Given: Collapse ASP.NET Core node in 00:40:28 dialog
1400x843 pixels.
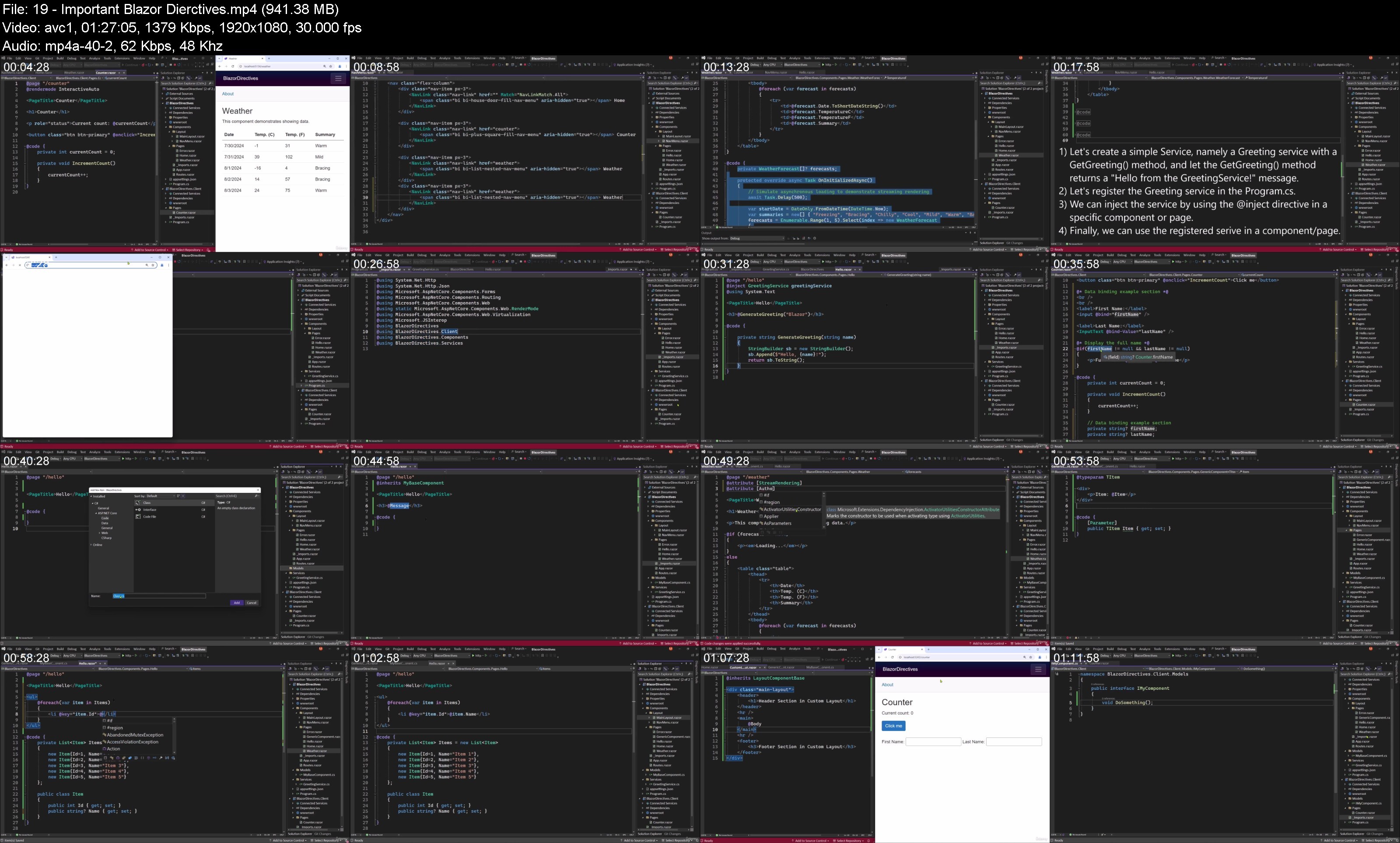Looking at the screenshot, I should click(x=97, y=513).
